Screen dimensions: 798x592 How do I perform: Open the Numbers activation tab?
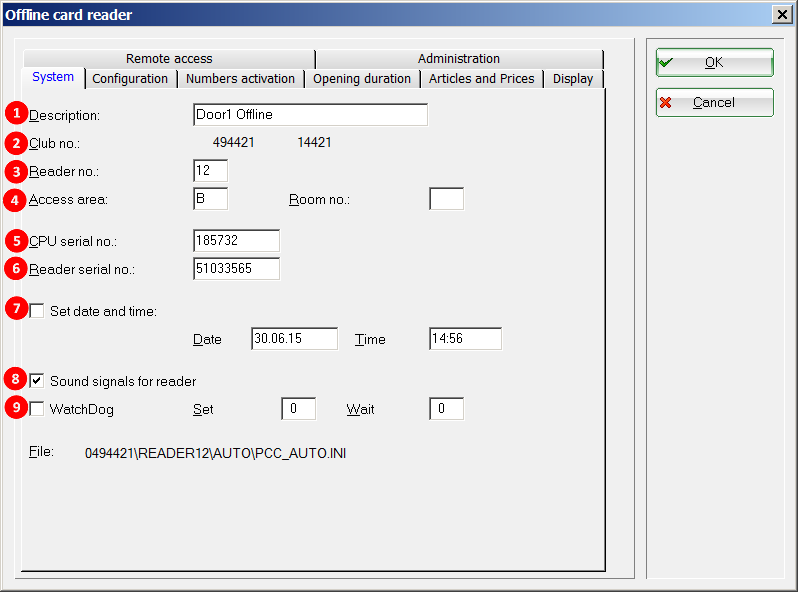pos(240,79)
